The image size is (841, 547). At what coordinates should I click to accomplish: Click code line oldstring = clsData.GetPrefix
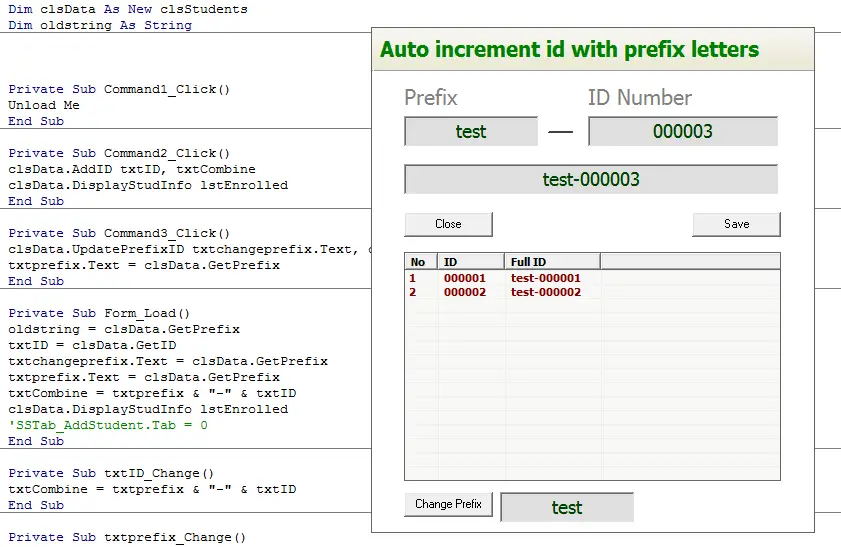tap(124, 329)
